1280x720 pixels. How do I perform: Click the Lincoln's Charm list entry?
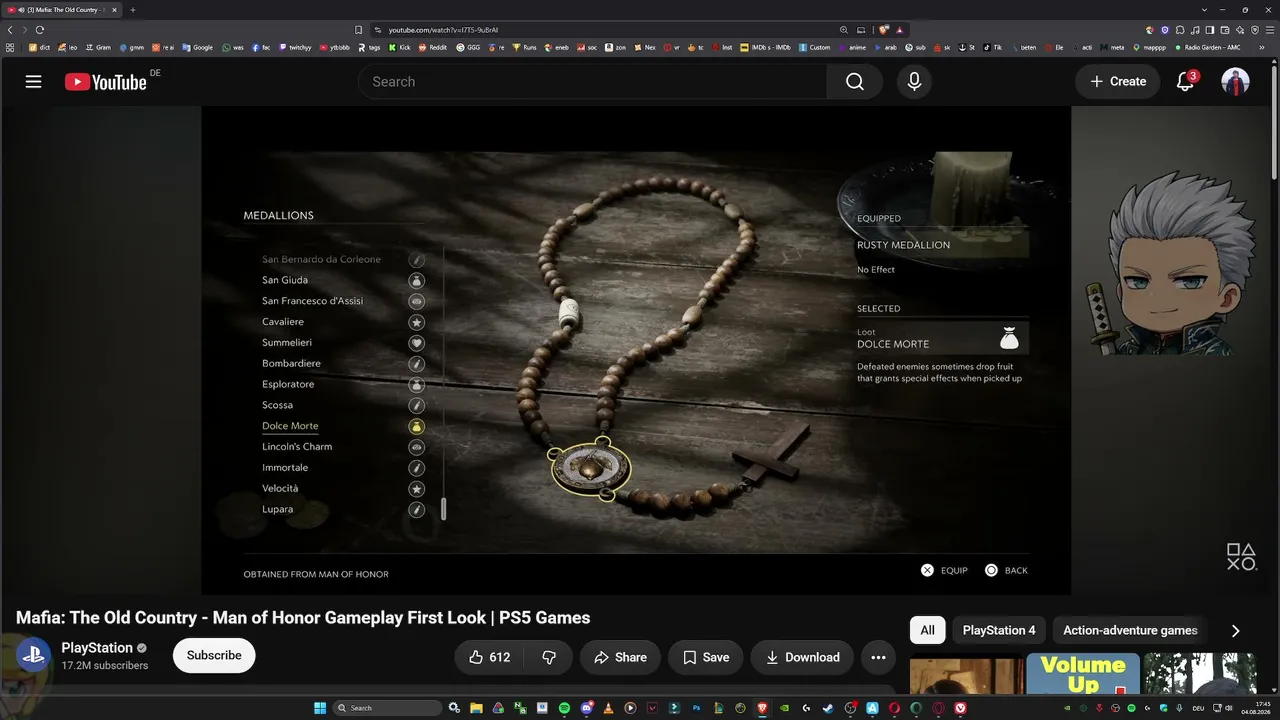coord(297,447)
